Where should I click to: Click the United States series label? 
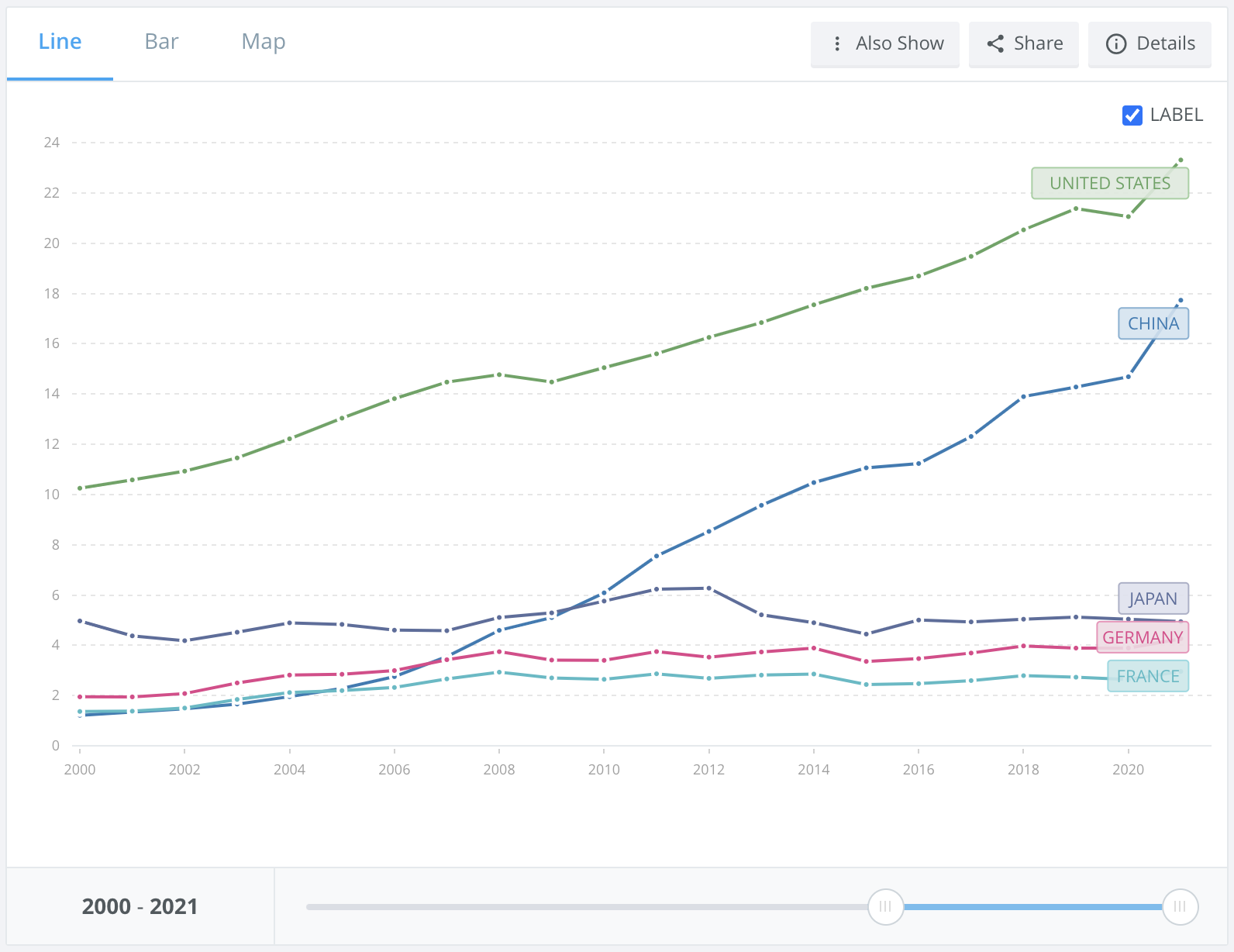click(x=1110, y=184)
